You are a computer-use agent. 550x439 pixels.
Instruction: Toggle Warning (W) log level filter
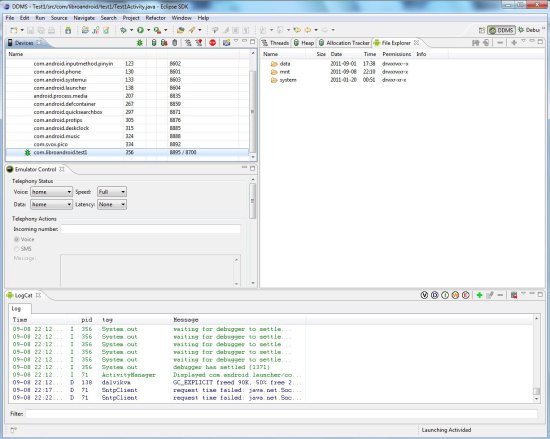pyautogui.click(x=455, y=295)
